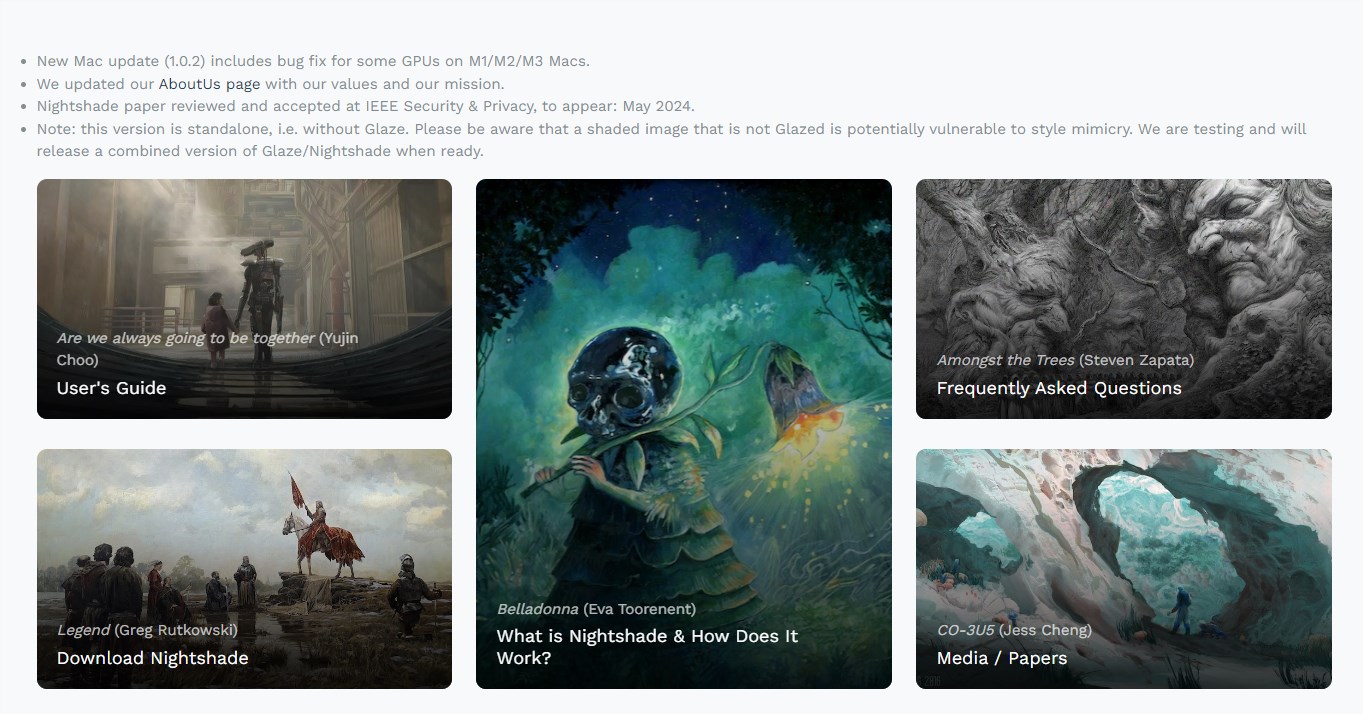Viewport: 1363px width, 714px height.
Task: Click the Download Nightshade title
Action: (152, 658)
